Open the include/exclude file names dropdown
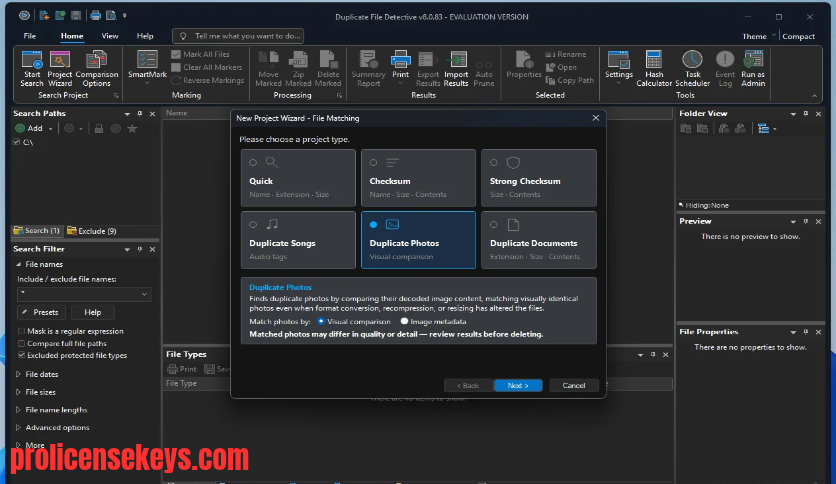This screenshot has width=836, height=484. coord(144,294)
